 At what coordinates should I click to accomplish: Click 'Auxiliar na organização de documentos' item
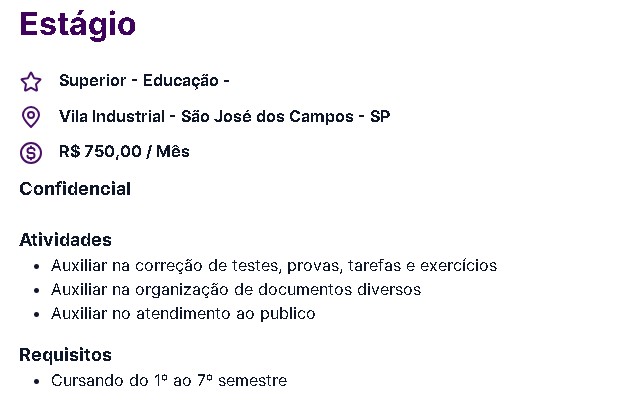click(x=236, y=290)
